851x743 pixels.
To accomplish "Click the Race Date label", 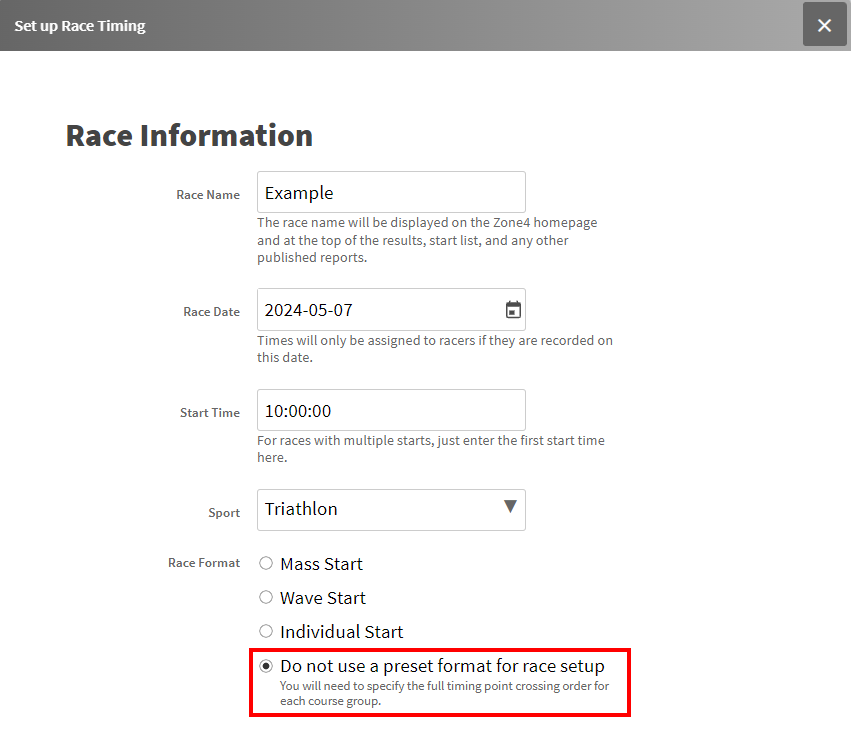I will pos(211,312).
